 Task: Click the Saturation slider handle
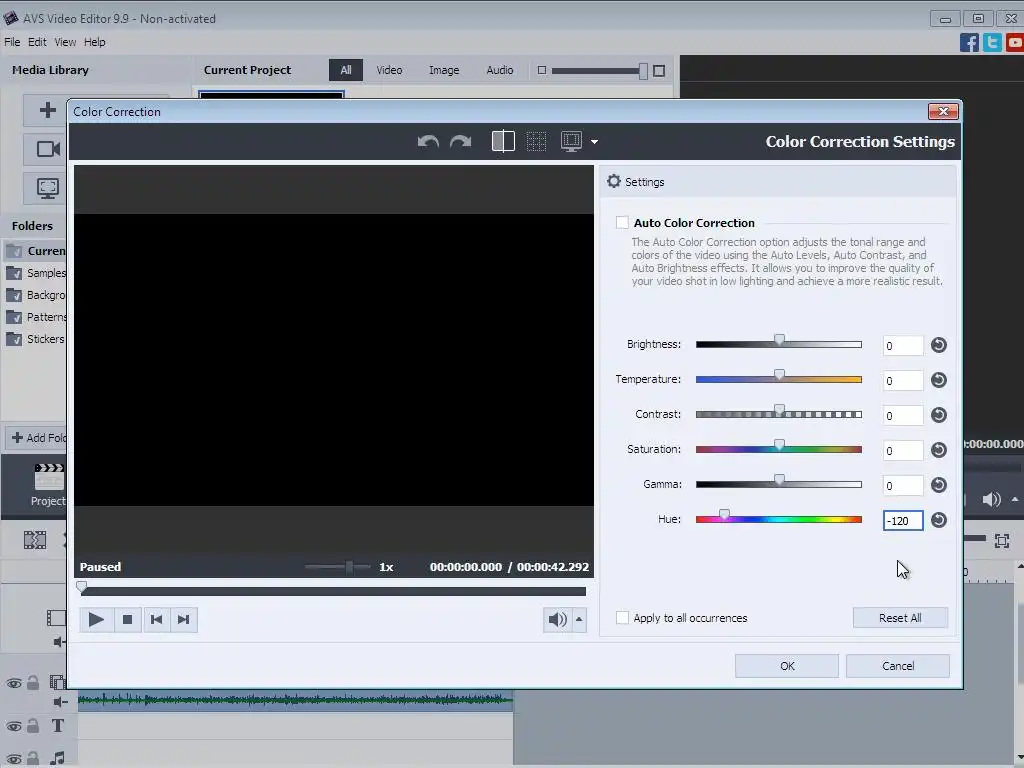click(x=779, y=445)
